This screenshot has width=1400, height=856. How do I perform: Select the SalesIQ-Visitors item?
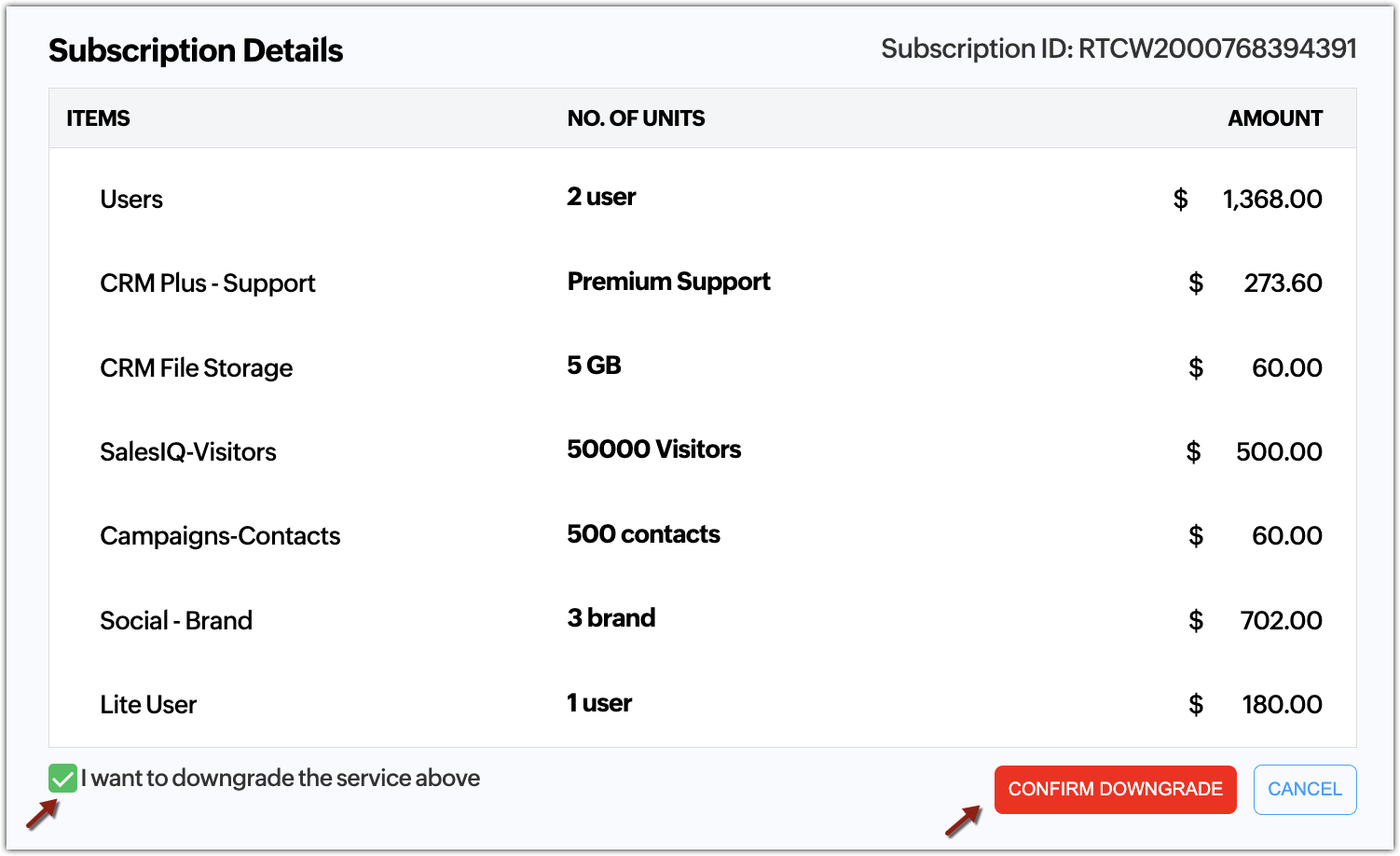point(188,452)
